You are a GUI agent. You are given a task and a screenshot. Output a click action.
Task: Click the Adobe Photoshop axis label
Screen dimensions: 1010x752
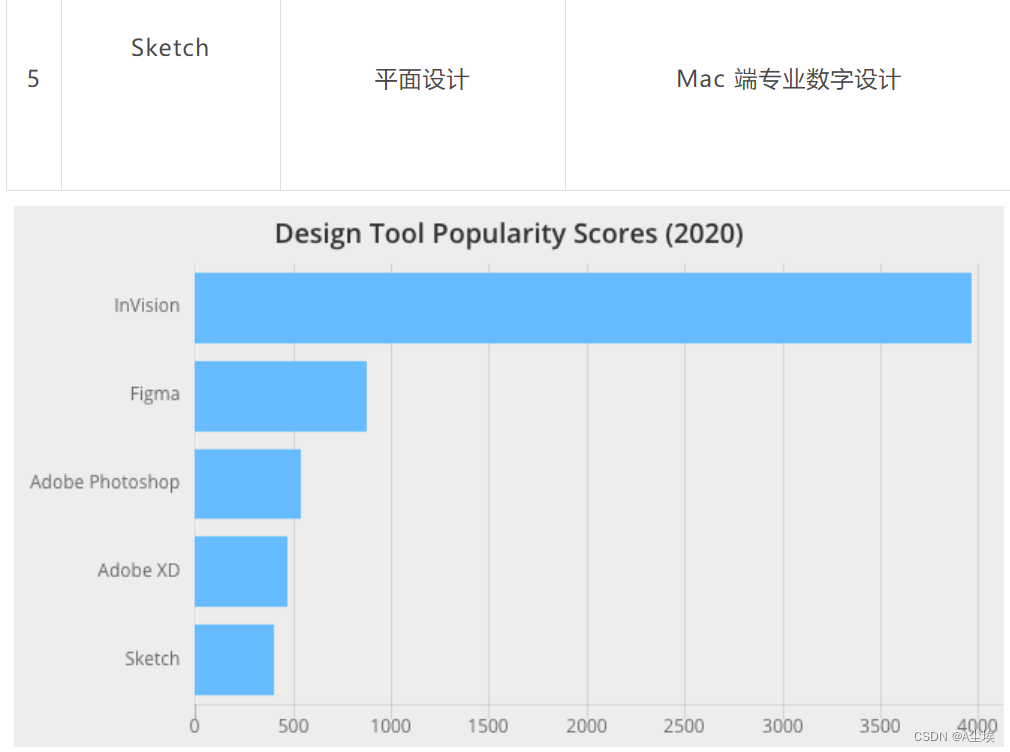[105, 482]
